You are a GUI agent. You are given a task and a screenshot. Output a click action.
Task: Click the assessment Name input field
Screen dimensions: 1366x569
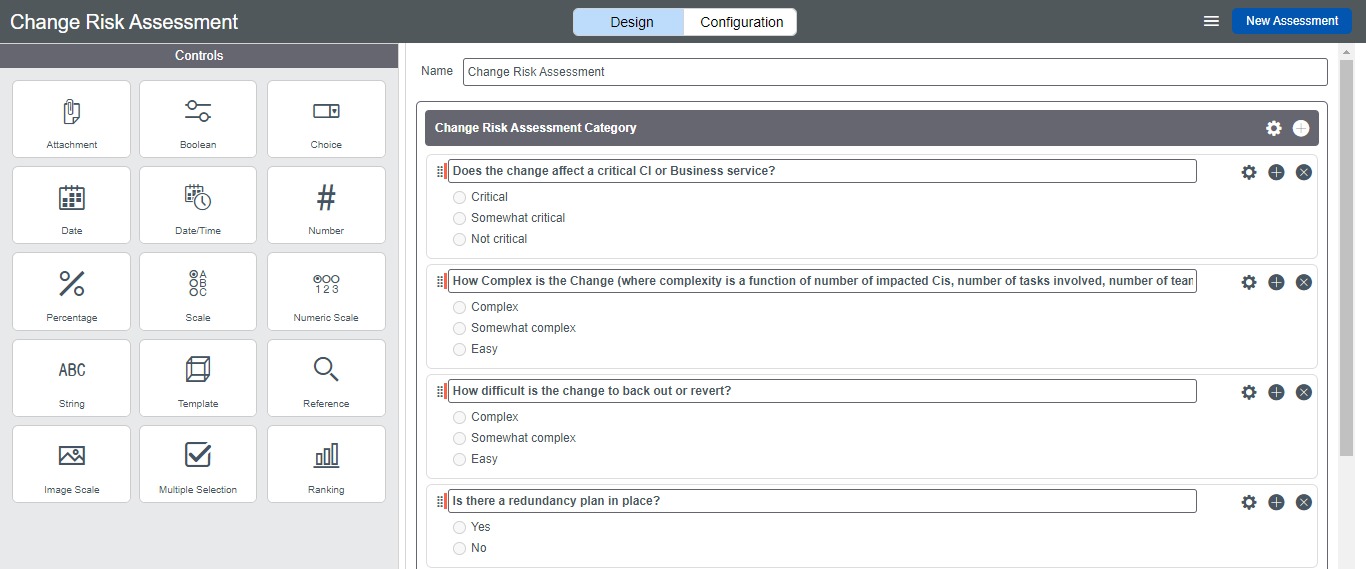pyautogui.click(x=895, y=72)
